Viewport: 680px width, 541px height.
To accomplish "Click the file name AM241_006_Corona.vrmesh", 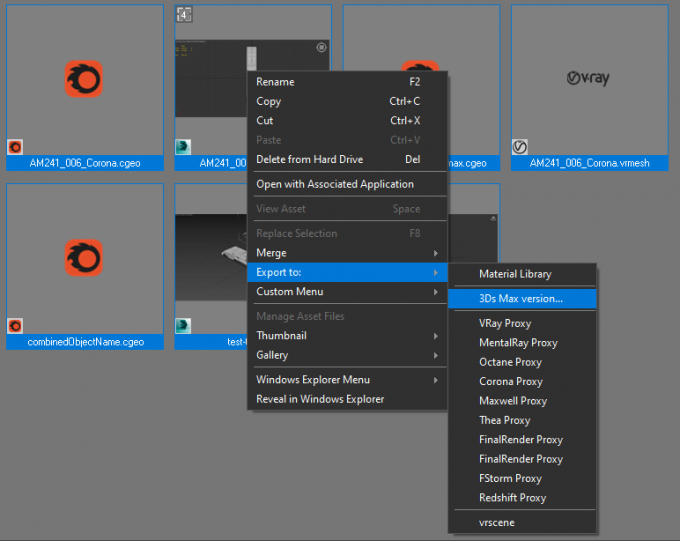I will coord(590,163).
